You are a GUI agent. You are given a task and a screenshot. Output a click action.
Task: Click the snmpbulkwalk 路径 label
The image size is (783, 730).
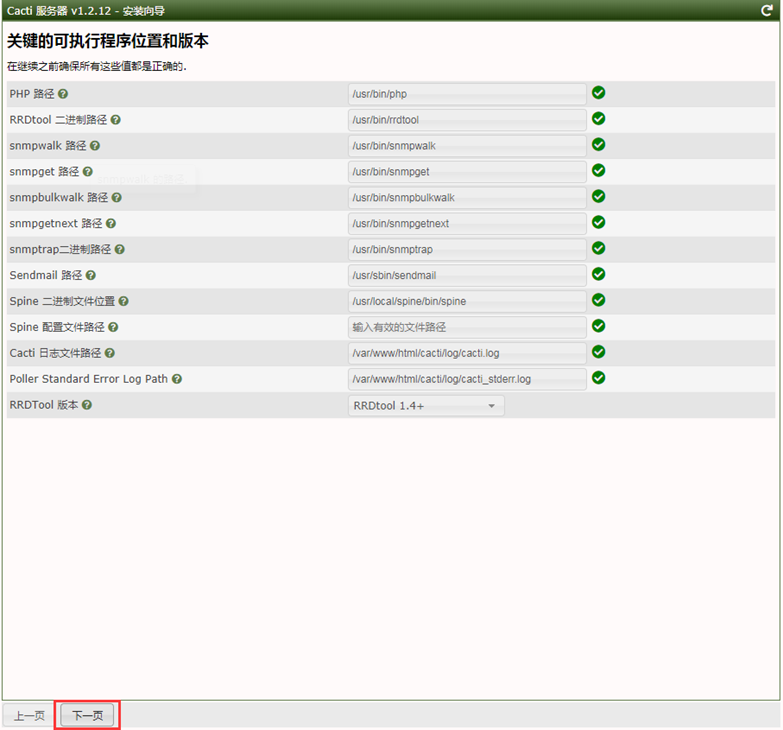(58, 198)
